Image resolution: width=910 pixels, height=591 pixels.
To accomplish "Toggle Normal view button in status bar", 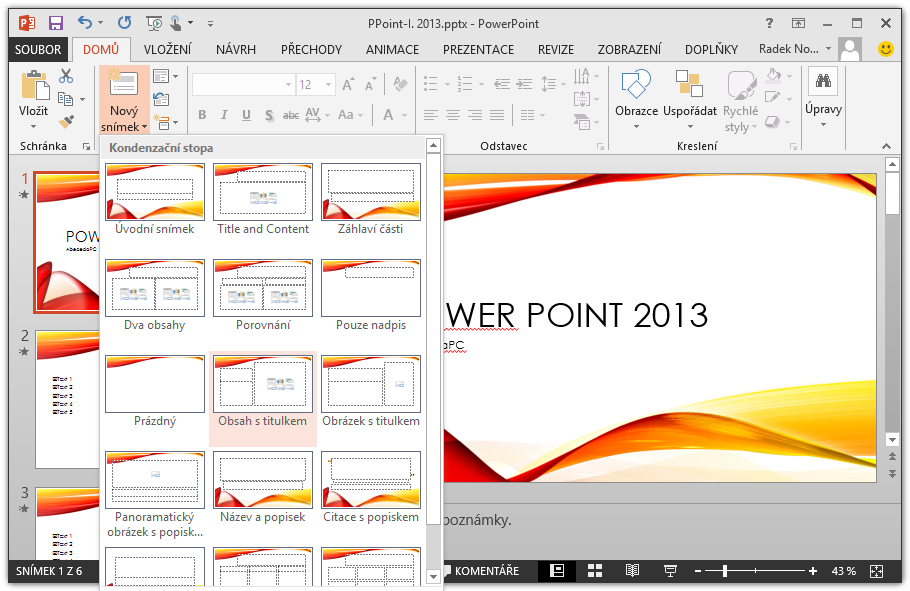I will [x=557, y=571].
